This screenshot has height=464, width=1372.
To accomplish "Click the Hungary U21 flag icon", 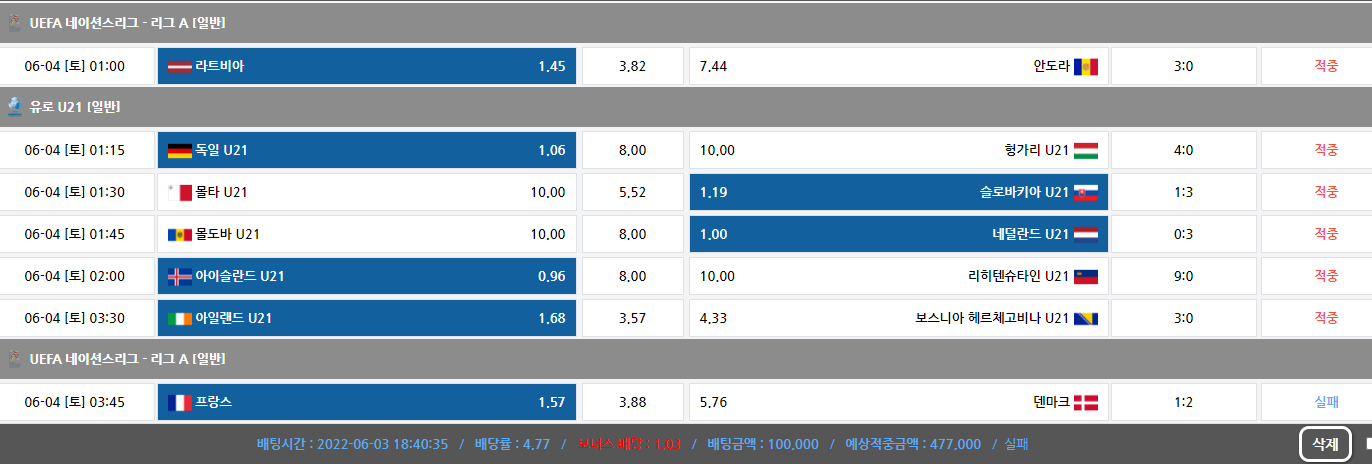I will [x=1085, y=151].
